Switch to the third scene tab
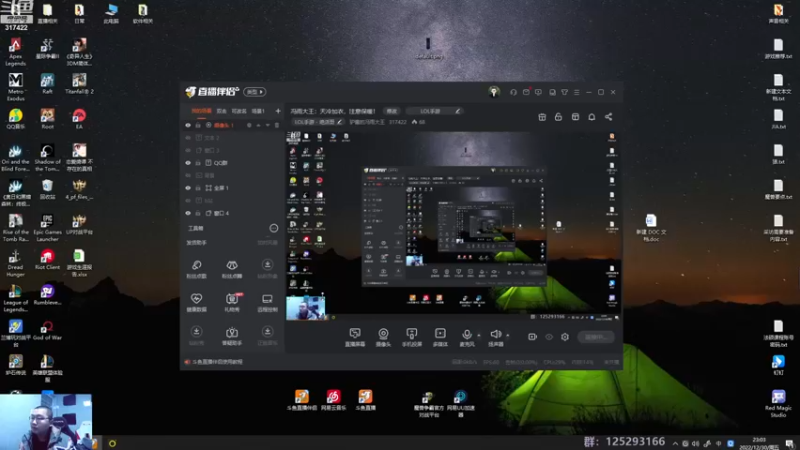This screenshot has height=450, width=800. coord(239,111)
